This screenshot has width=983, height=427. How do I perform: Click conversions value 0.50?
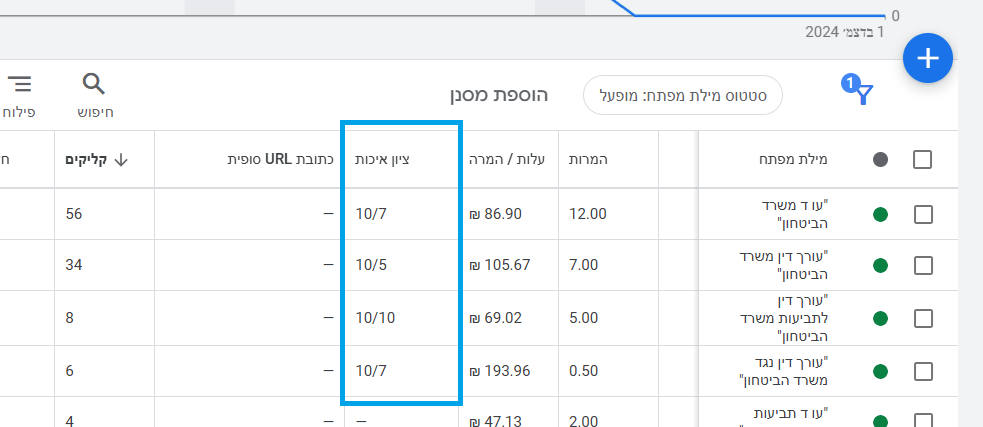coord(584,371)
